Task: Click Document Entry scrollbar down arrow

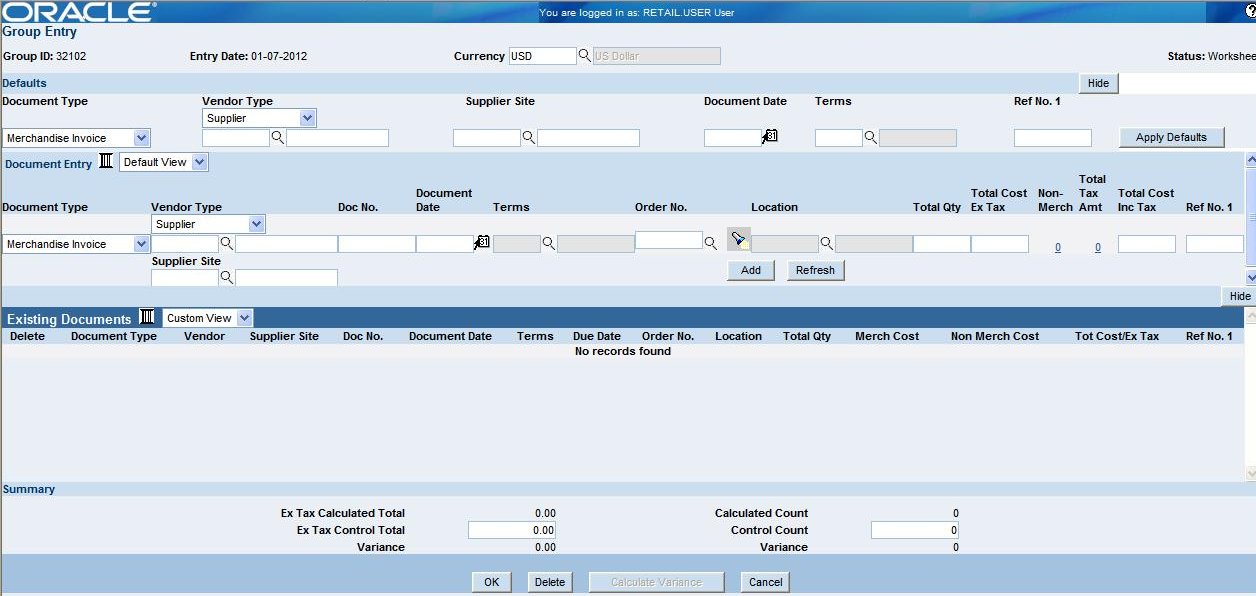Action: tap(1250, 277)
